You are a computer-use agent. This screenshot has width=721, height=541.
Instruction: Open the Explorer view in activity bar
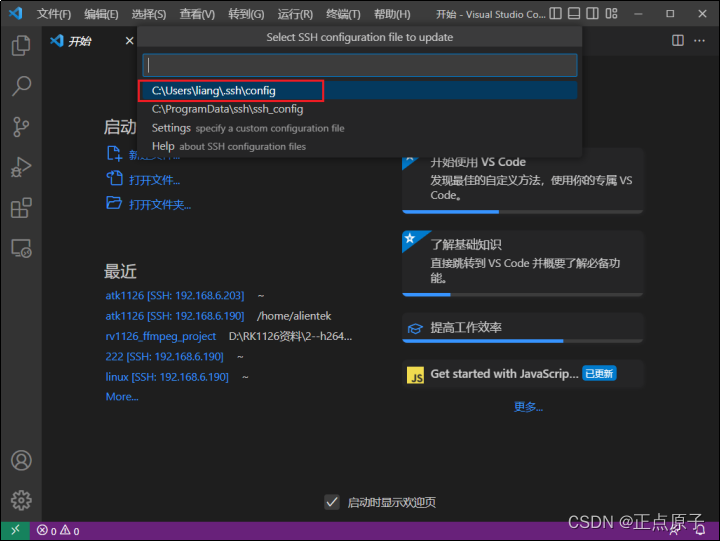click(21, 45)
